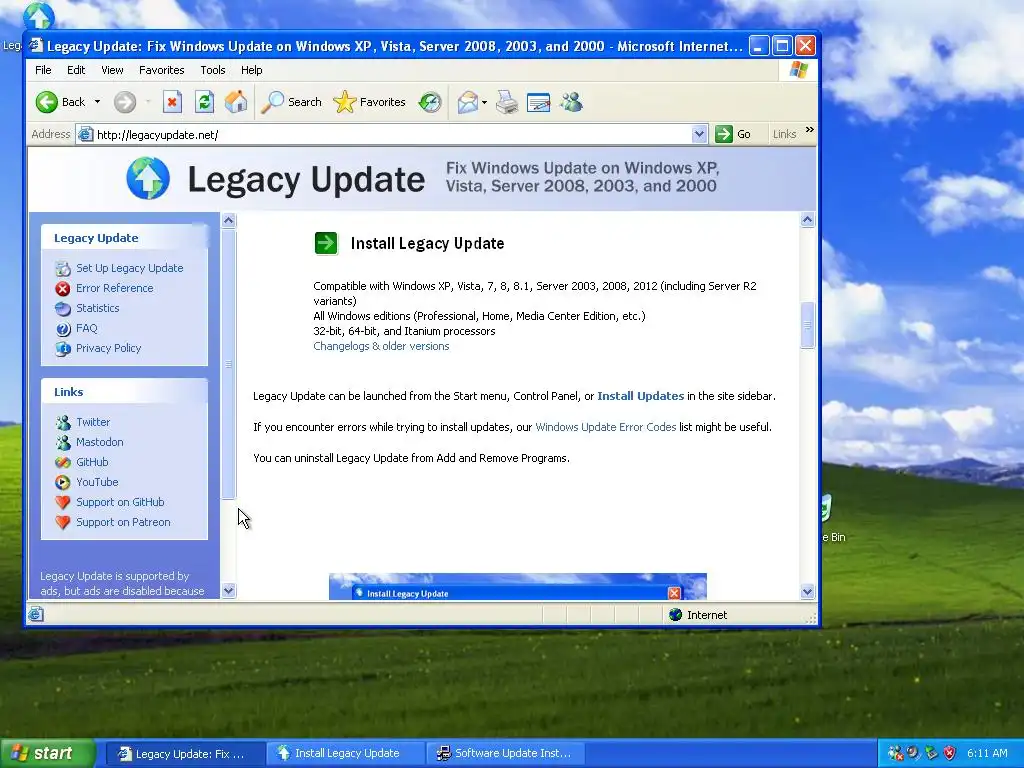Click the main page scroll up arrow
The width and height of the screenshot is (1024, 768).
pyautogui.click(x=808, y=220)
